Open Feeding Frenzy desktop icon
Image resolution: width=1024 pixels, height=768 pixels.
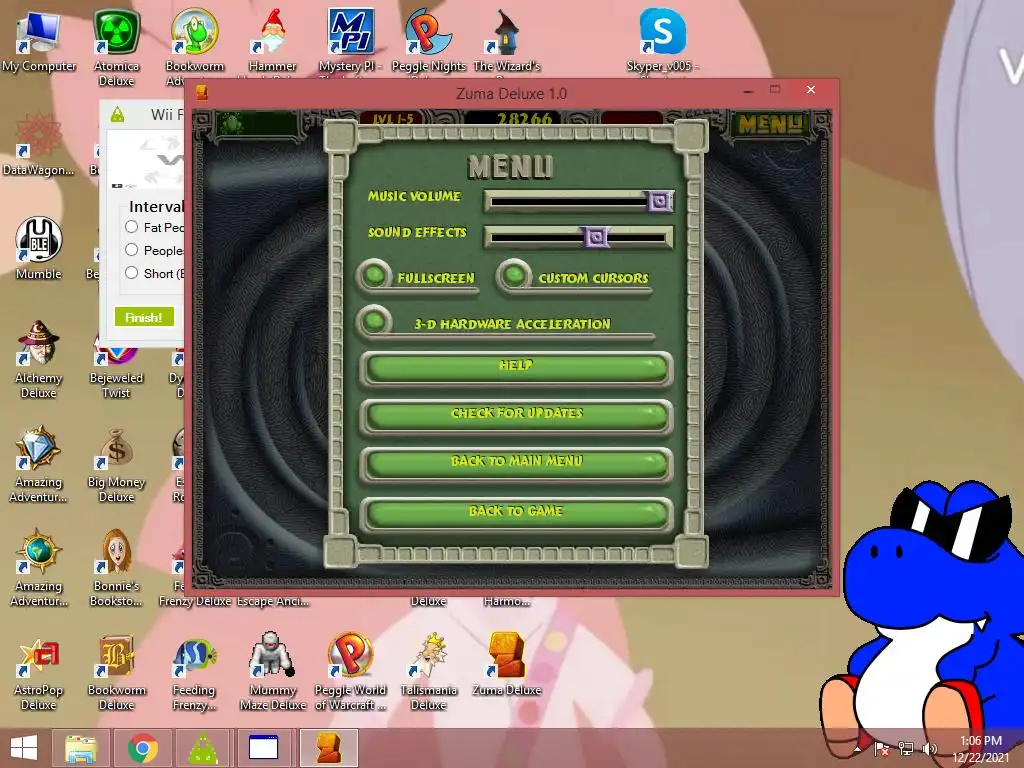click(195, 672)
